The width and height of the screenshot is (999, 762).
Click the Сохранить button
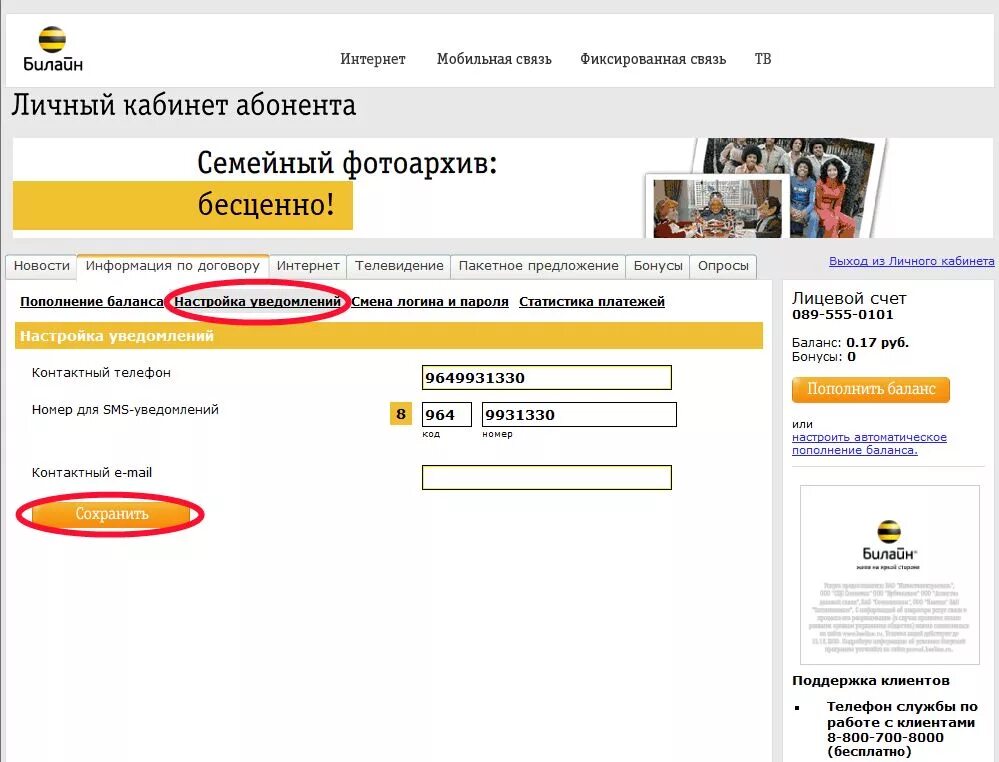click(111, 514)
